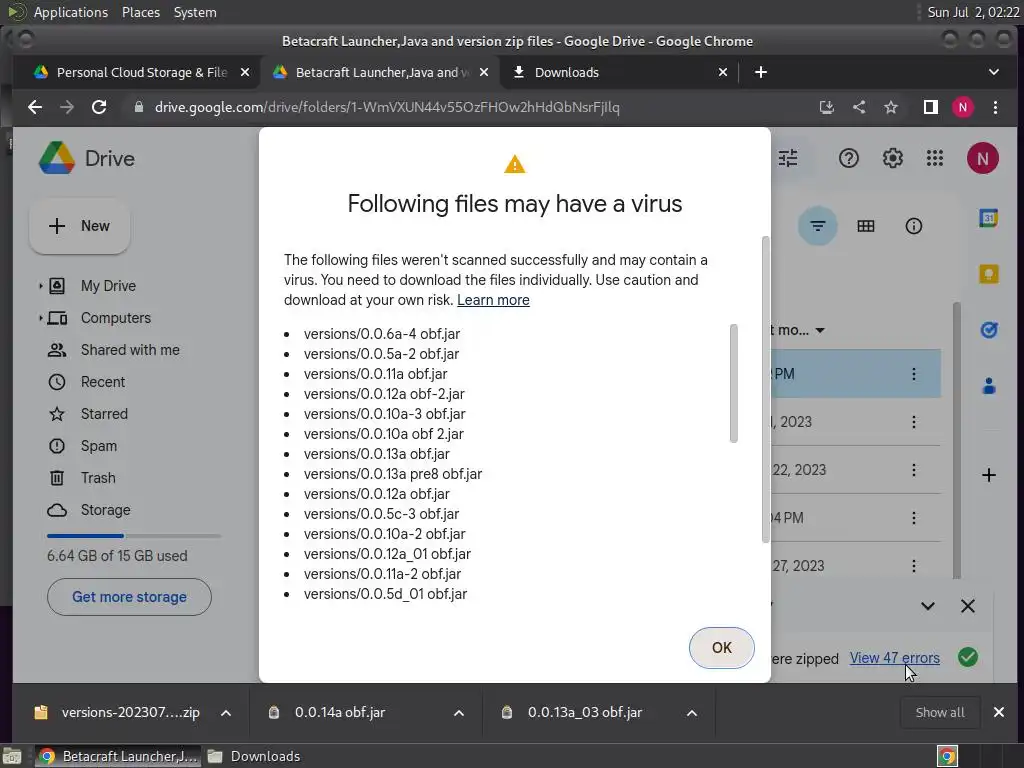Open more actions for the highlighted PM row
The height and width of the screenshot is (768, 1024).
click(914, 374)
